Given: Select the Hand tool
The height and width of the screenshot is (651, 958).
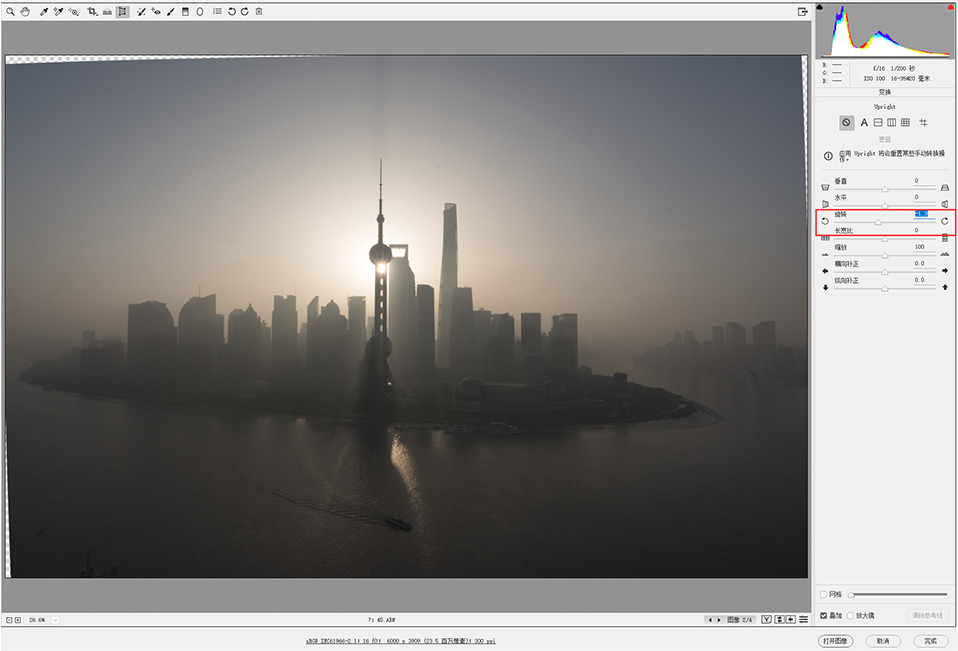Looking at the screenshot, I should pos(25,12).
